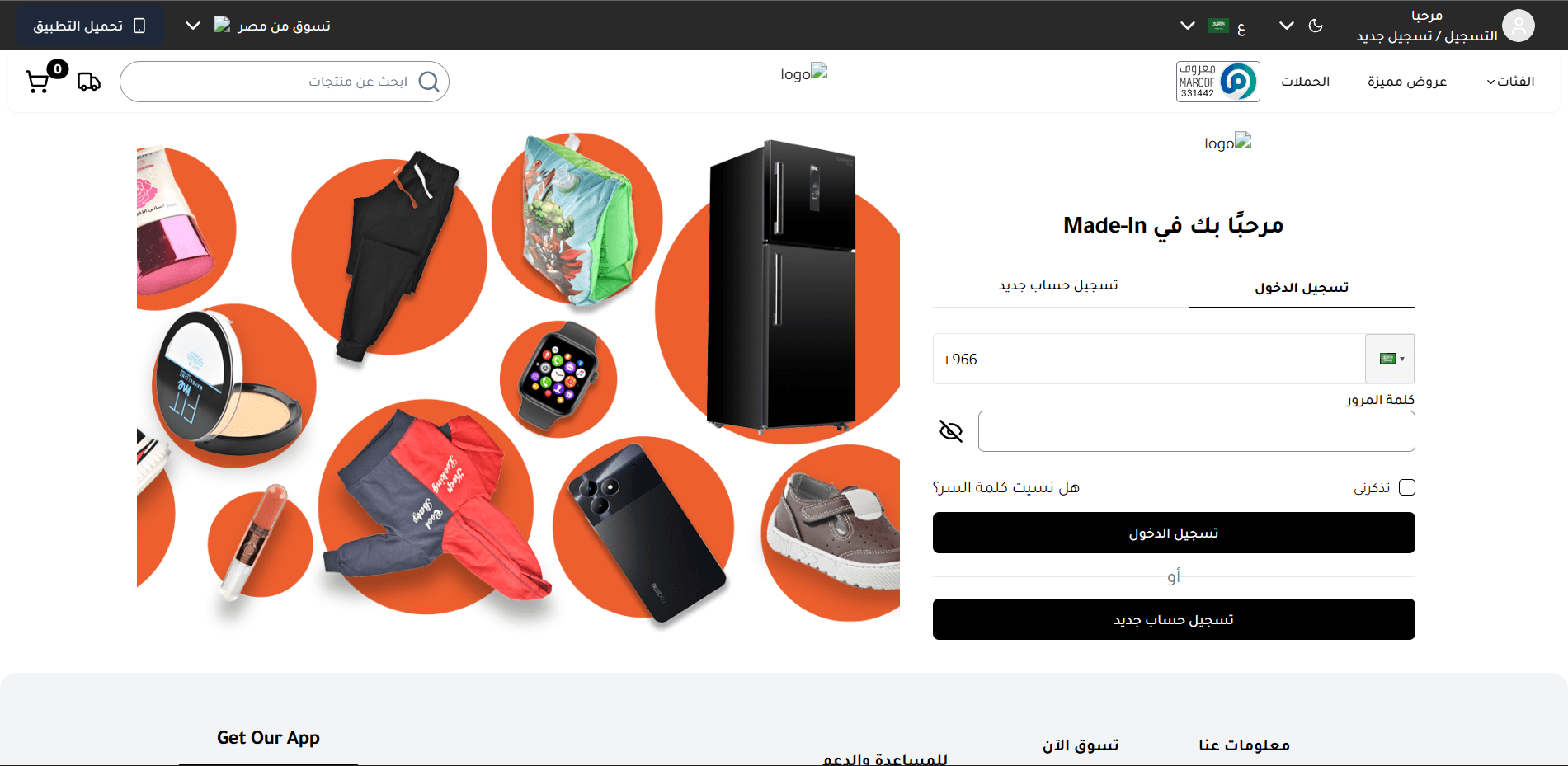Show password with the eye icon
1568x766 pixels.
pos(951,430)
